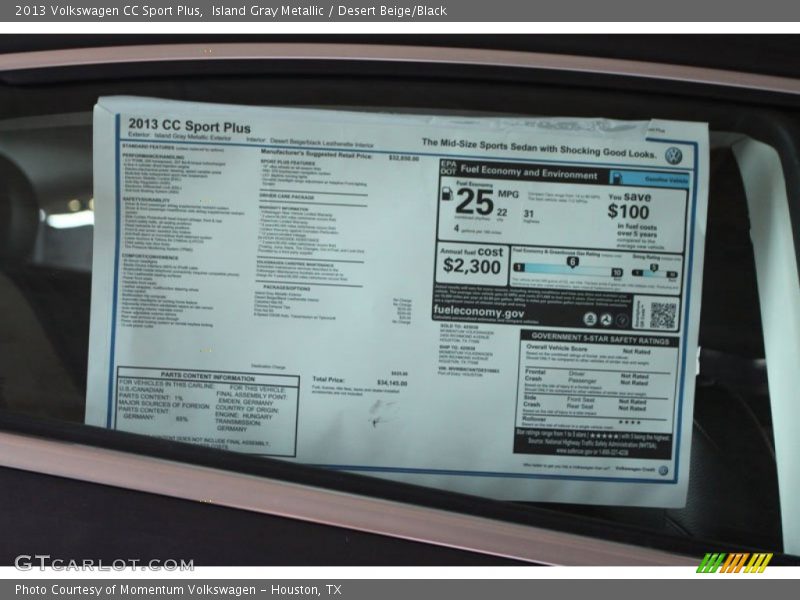Select the Not Rated status for Front Seat side crash
This screenshot has height=600, width=800.
[632, 400]
